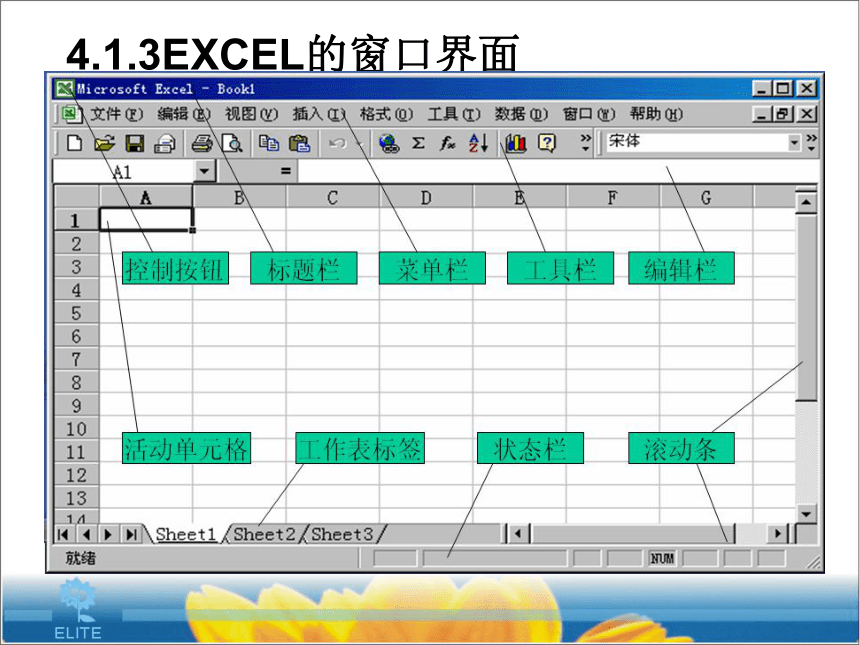Switch to the Sheet3 tab
The height and width of the screenshot is (645, 860).
pos(342,534)
